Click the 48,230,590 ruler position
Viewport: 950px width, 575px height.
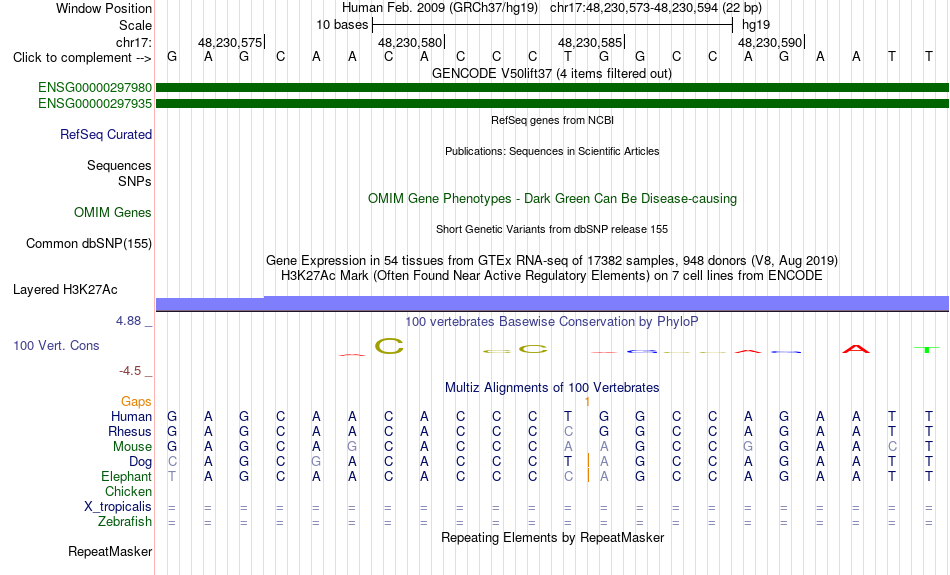click(x=769, y=42)
